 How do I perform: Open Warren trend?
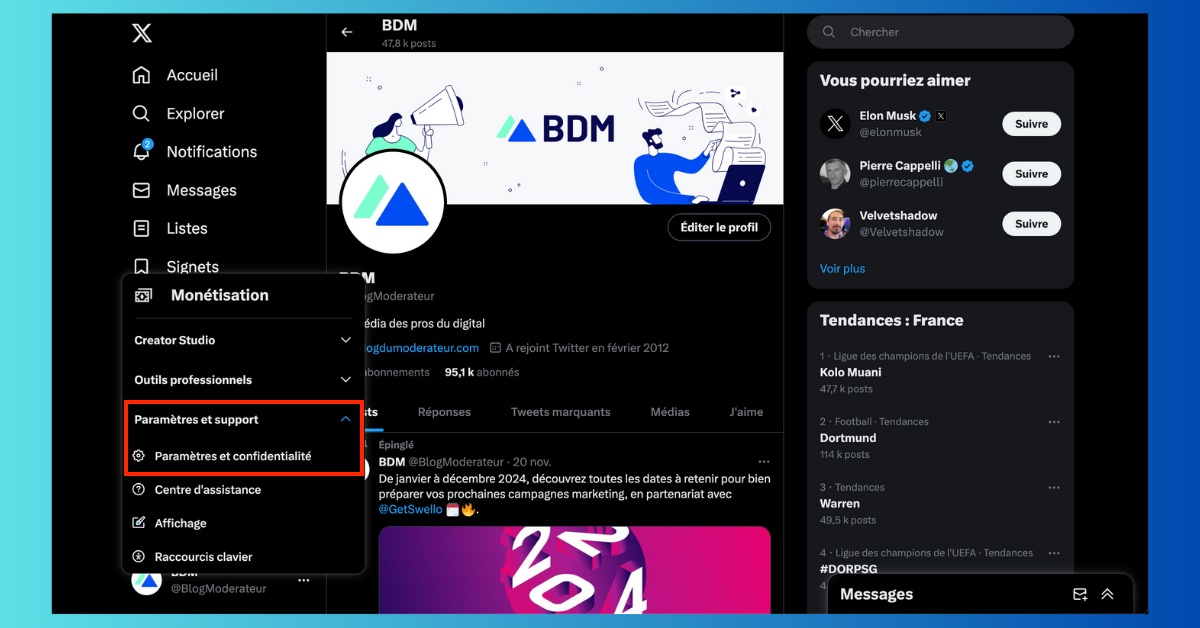940,503
